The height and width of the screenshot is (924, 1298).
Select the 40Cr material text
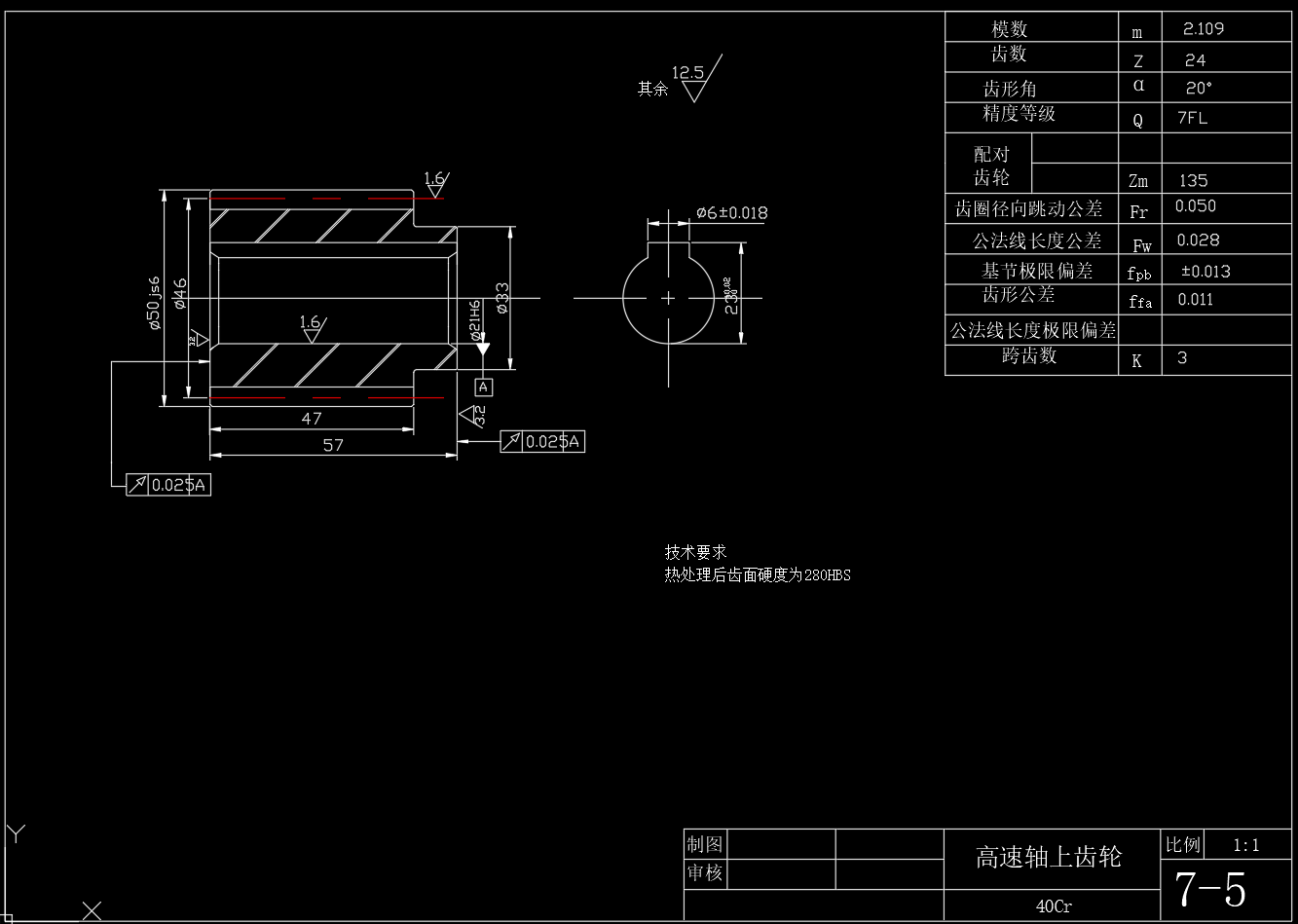coord(1054,906)
